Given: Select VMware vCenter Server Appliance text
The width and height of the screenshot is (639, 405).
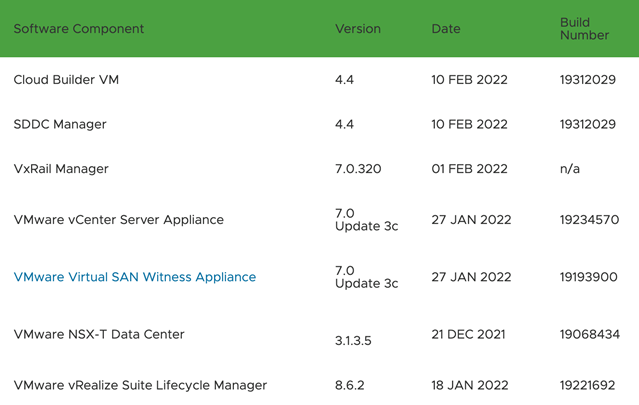Looking at the screenshot, I should [x=118, y=220].
